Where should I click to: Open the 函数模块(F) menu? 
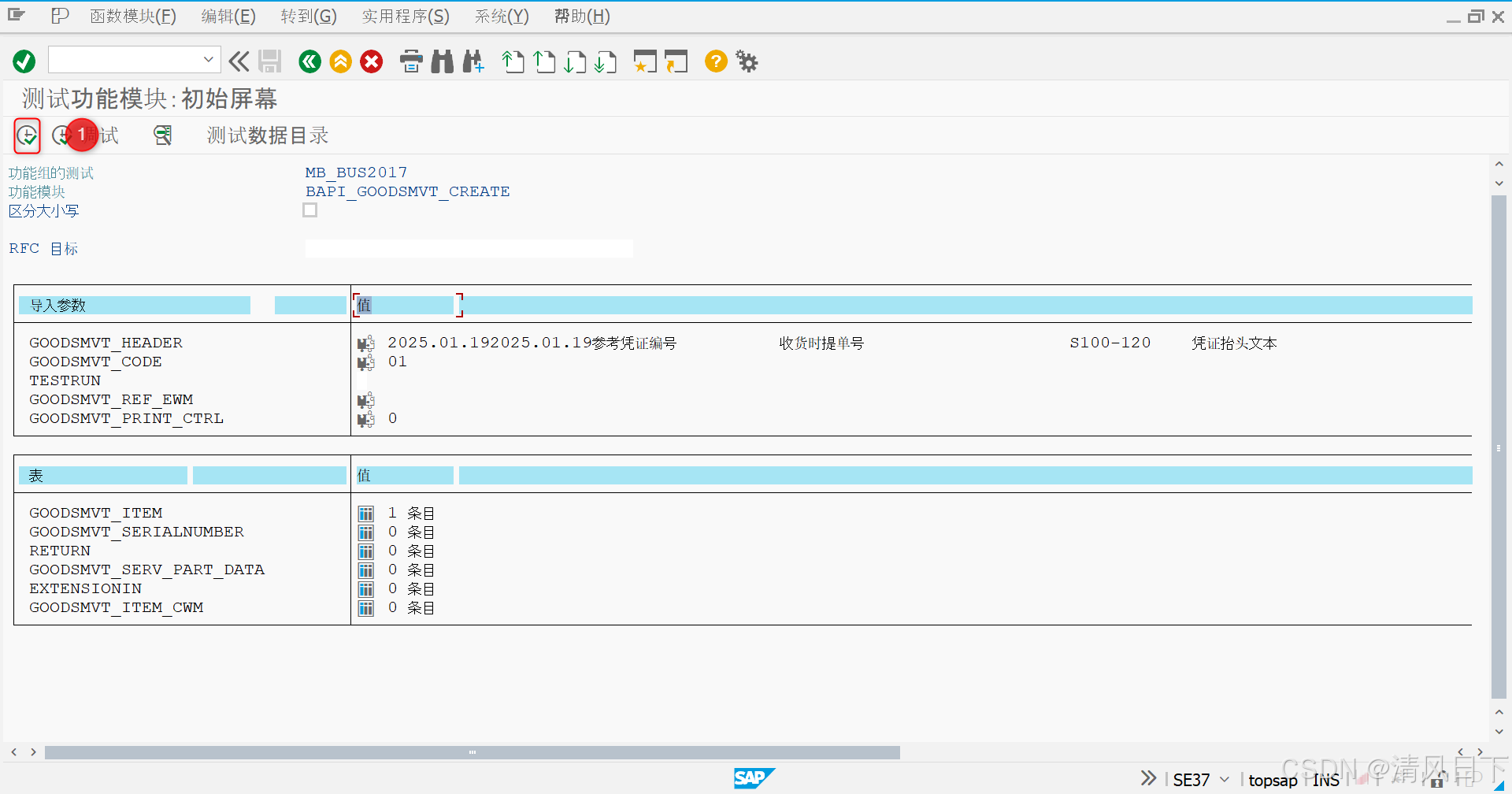(x=132, y=16)
